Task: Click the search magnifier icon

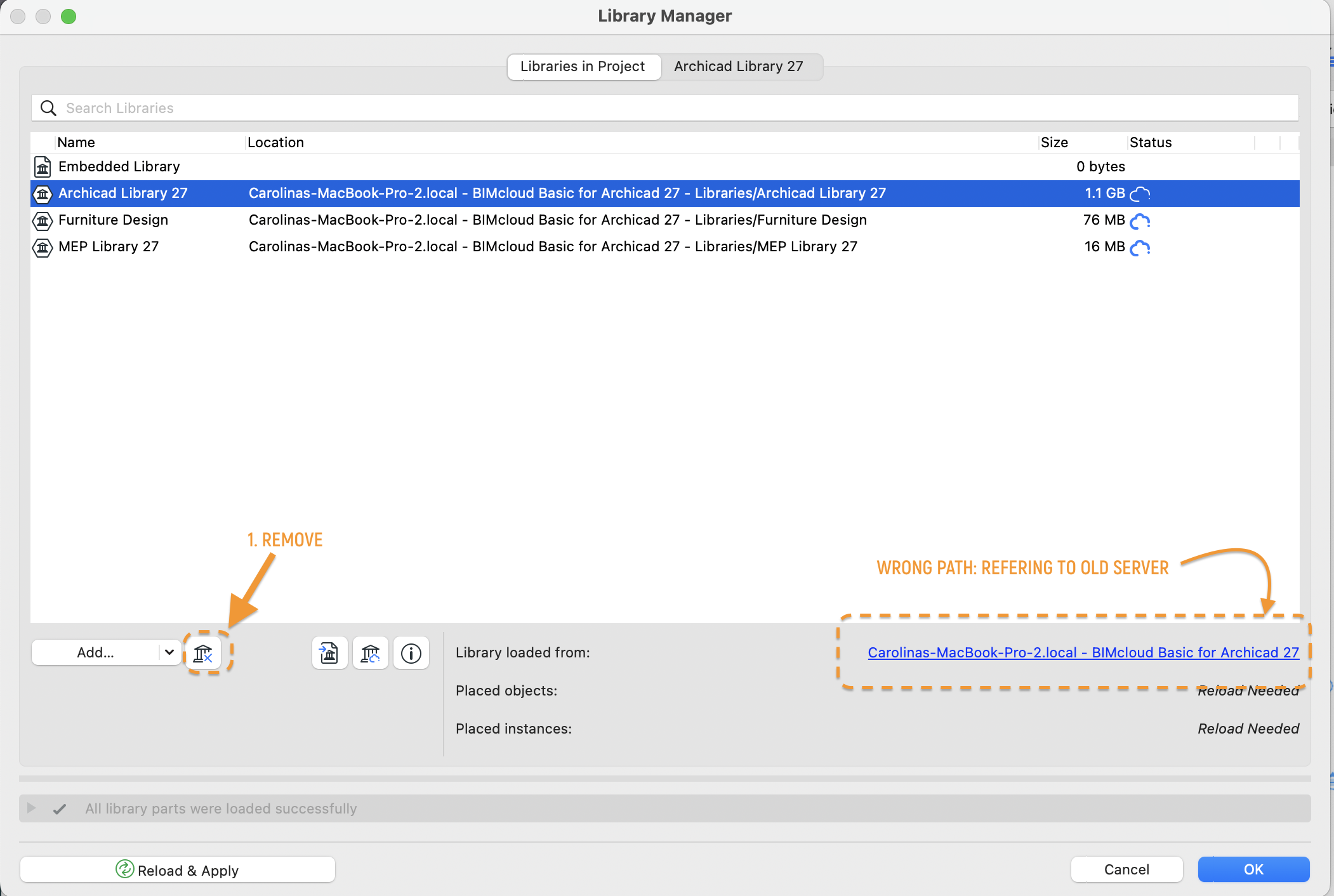Action: click(x=48, y=109)
